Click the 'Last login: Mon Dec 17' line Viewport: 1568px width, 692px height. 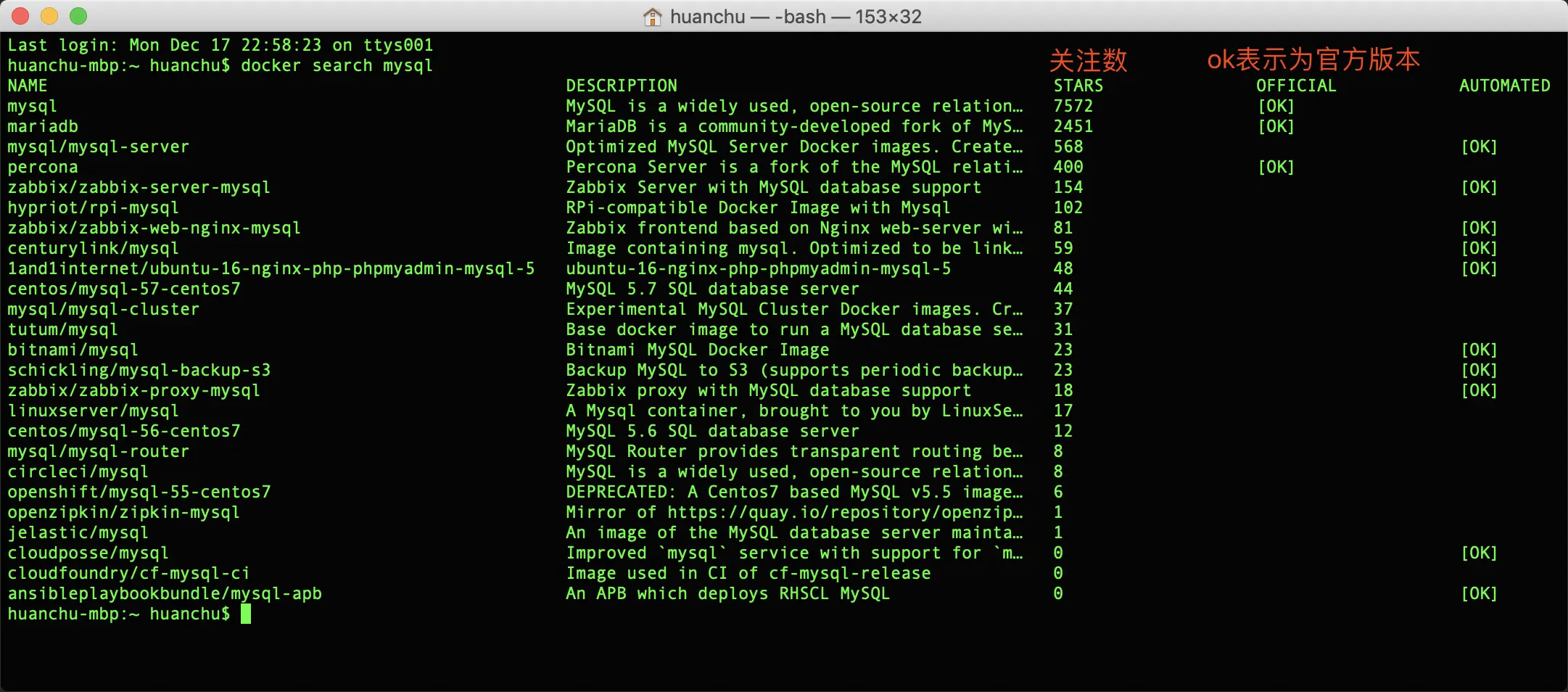[x=220, y=45]
